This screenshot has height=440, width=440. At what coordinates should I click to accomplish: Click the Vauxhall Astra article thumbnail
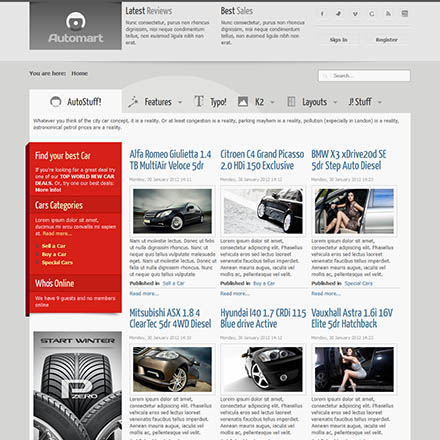pos(354,369)
